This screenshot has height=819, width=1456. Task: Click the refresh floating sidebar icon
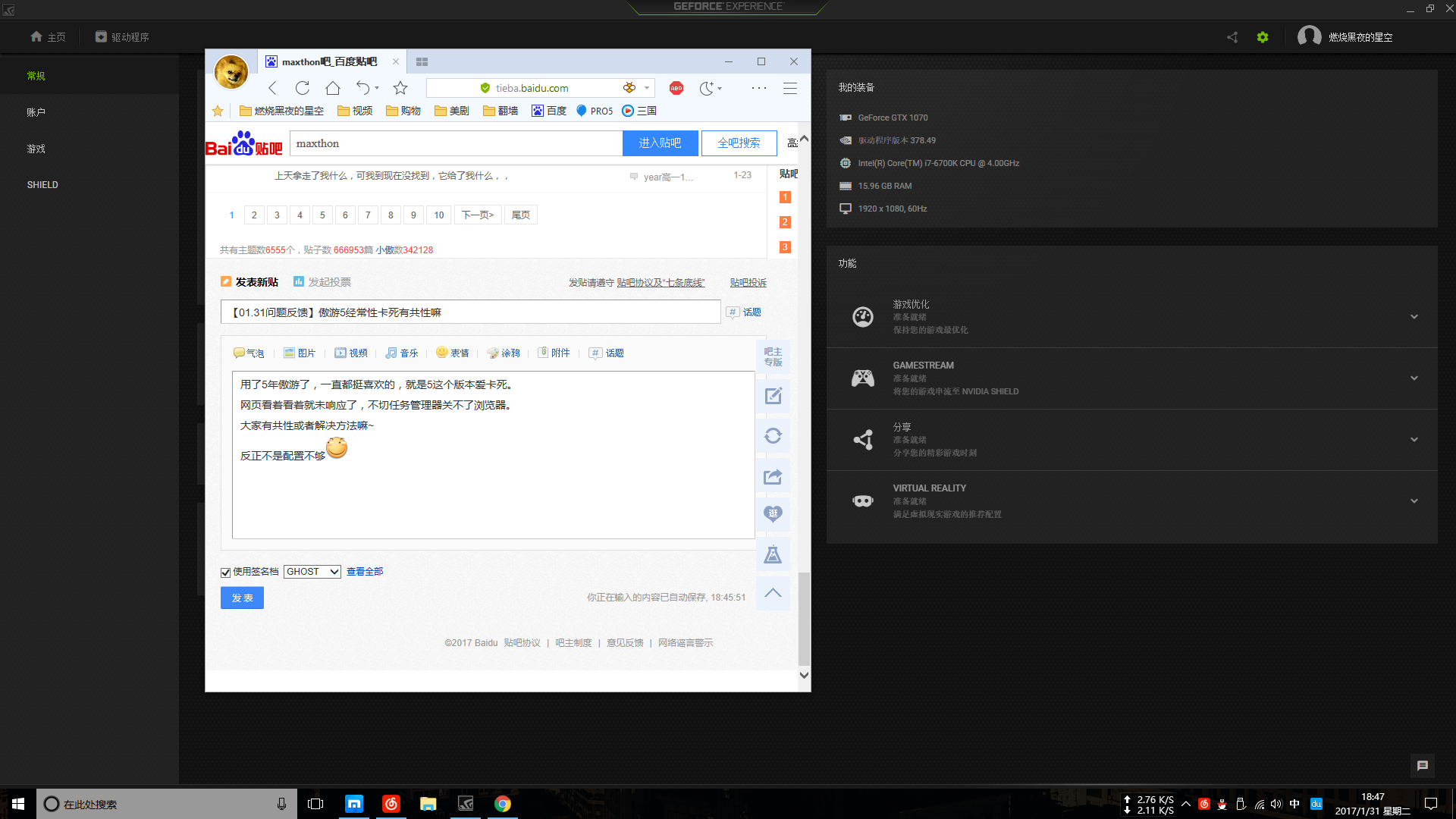[x=773, y=436]
